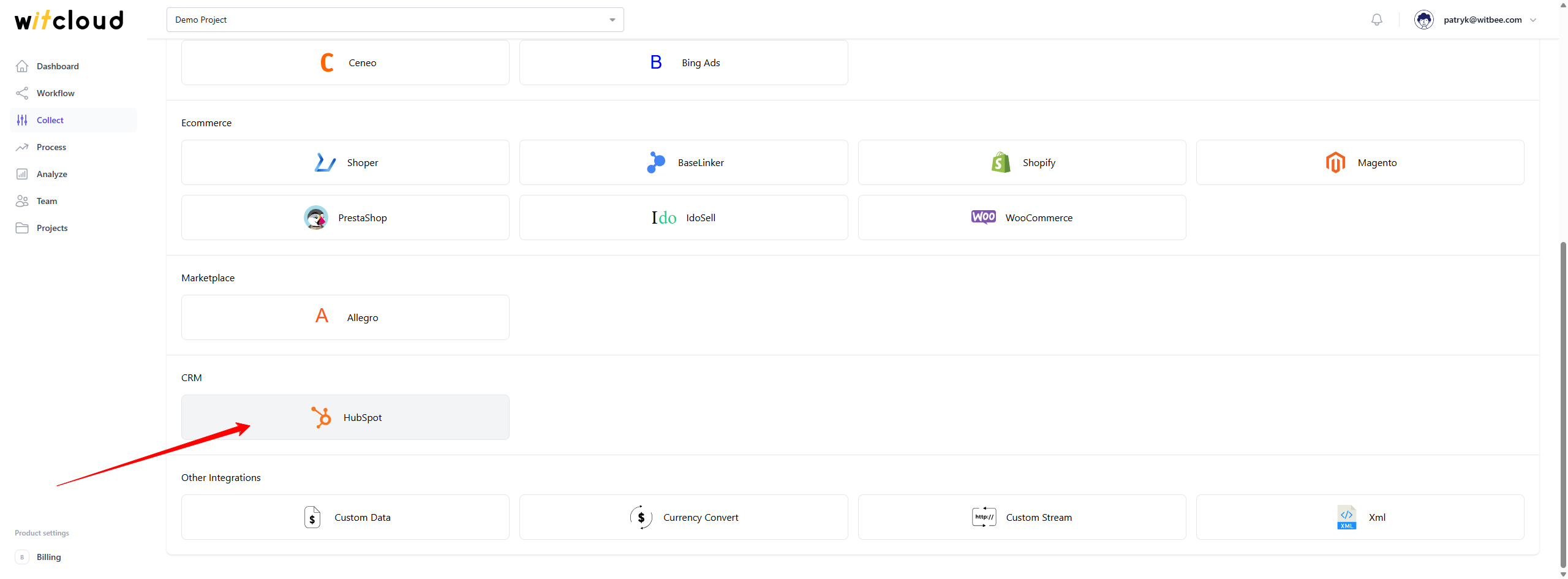The image size is (1568, 579).
Task: Select the Custom Data card
Action: click(x=345, y=517)
